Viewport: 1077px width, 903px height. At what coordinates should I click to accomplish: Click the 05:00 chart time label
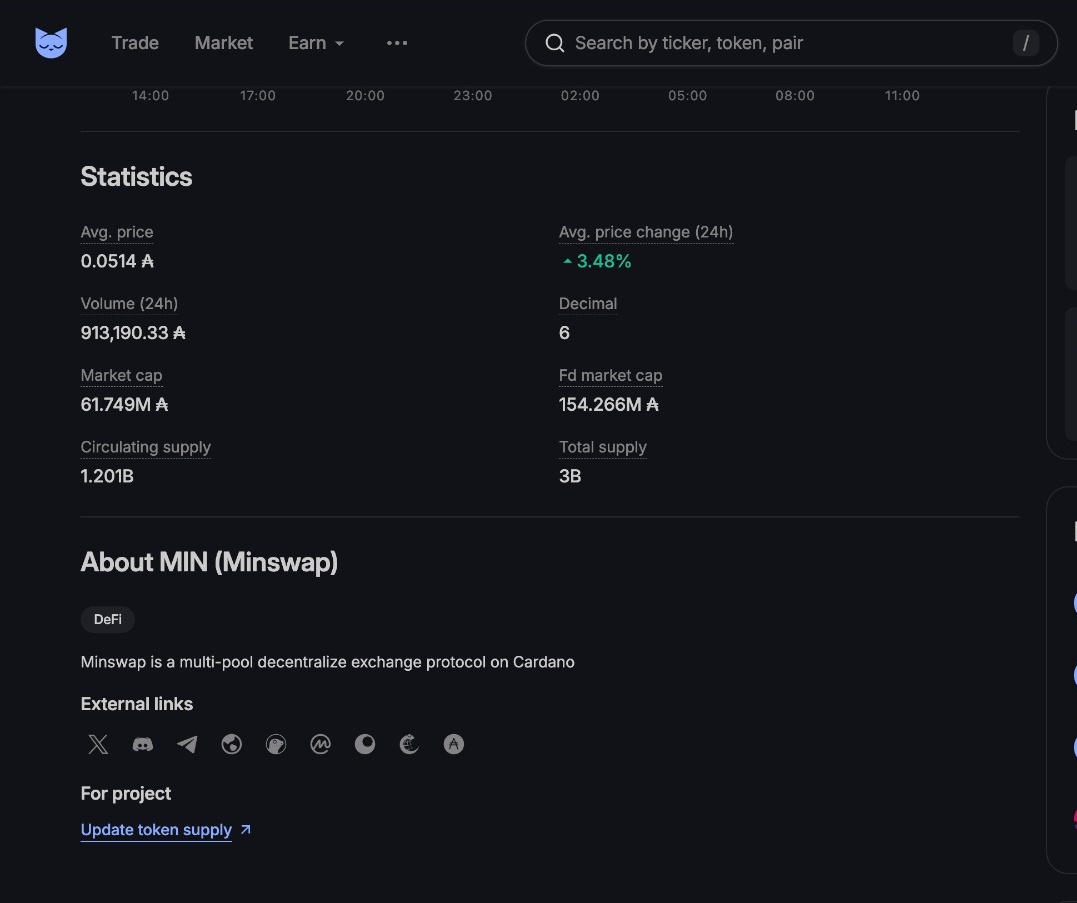(688, 95)
